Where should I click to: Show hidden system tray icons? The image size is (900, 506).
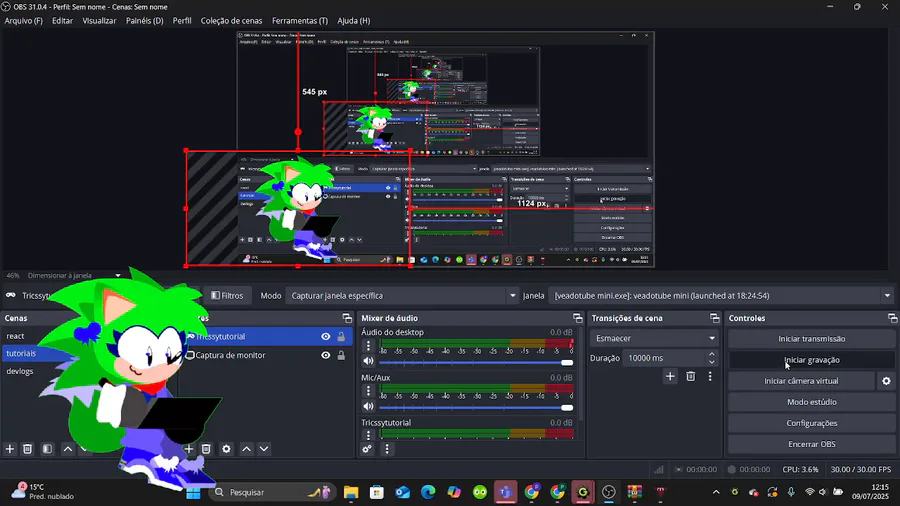[716, 492]
